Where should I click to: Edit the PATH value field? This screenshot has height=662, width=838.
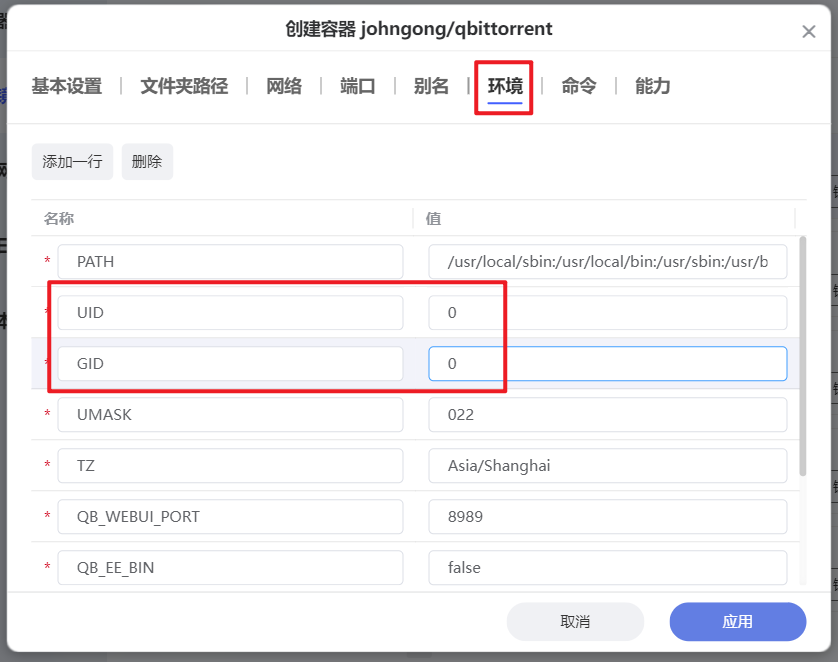[x=608, y=261]
